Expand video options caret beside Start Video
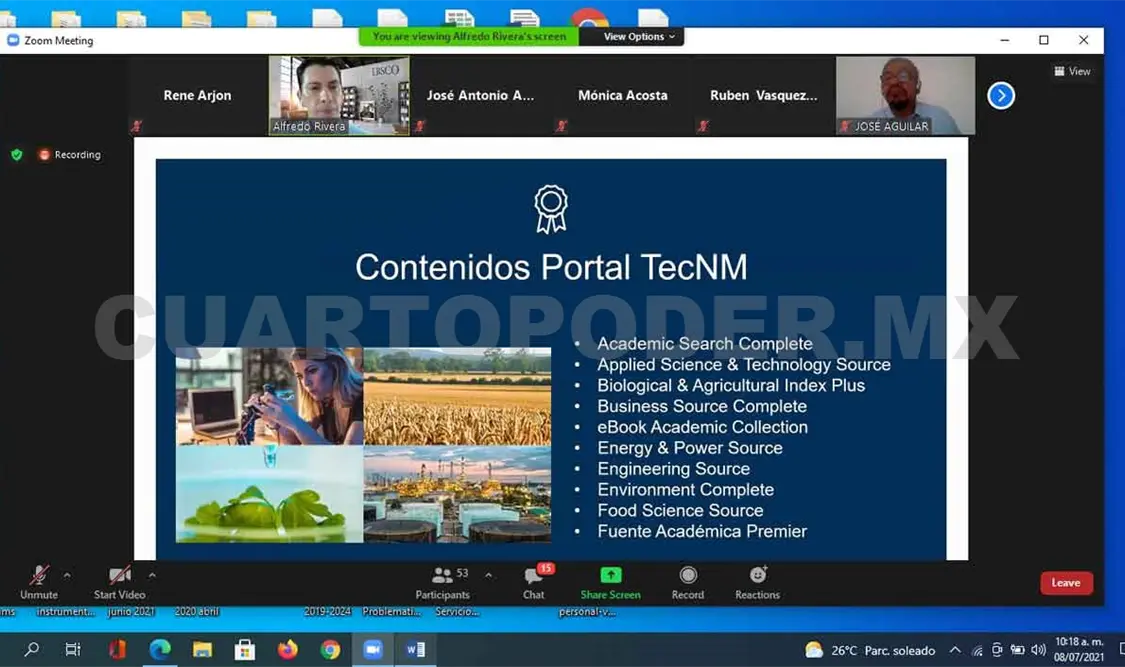 tap(152, 575)
